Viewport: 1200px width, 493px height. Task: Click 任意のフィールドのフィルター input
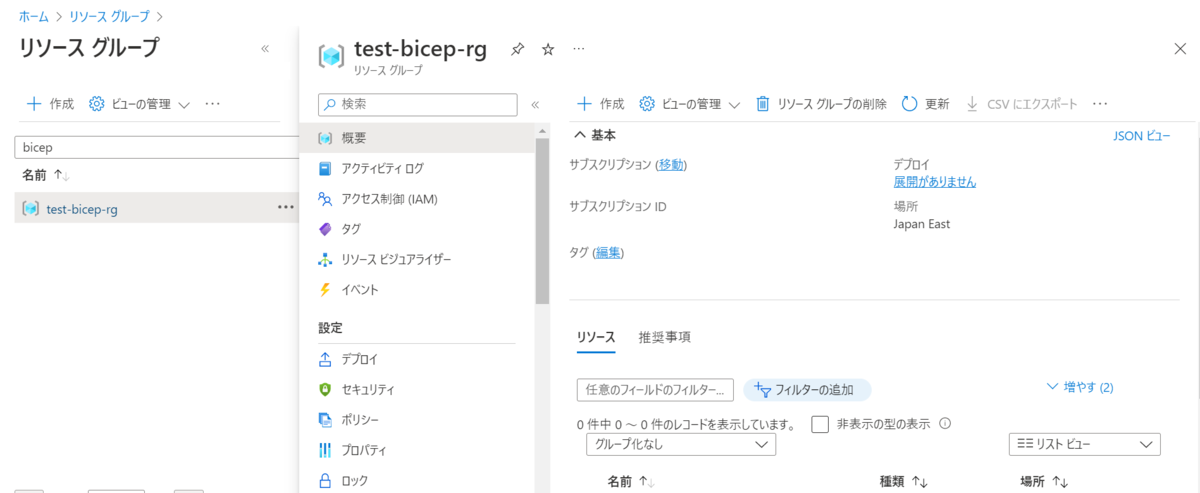pos(655,389)
